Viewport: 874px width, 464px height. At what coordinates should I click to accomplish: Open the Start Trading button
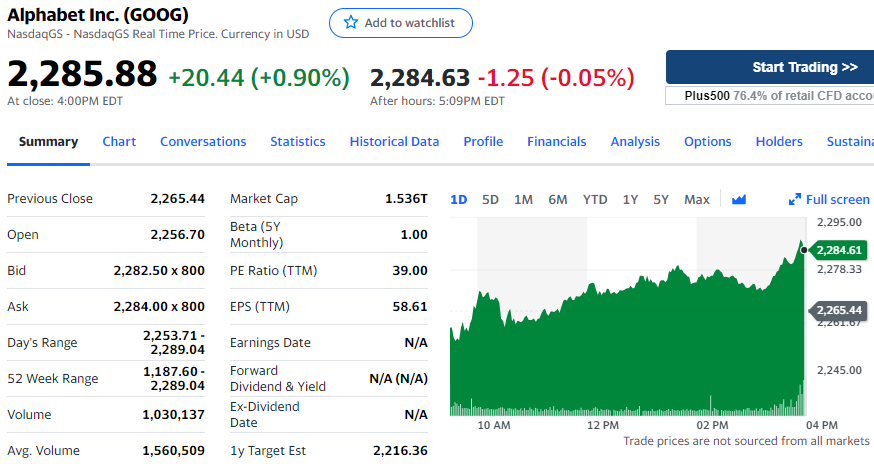[x=770, y=67]
